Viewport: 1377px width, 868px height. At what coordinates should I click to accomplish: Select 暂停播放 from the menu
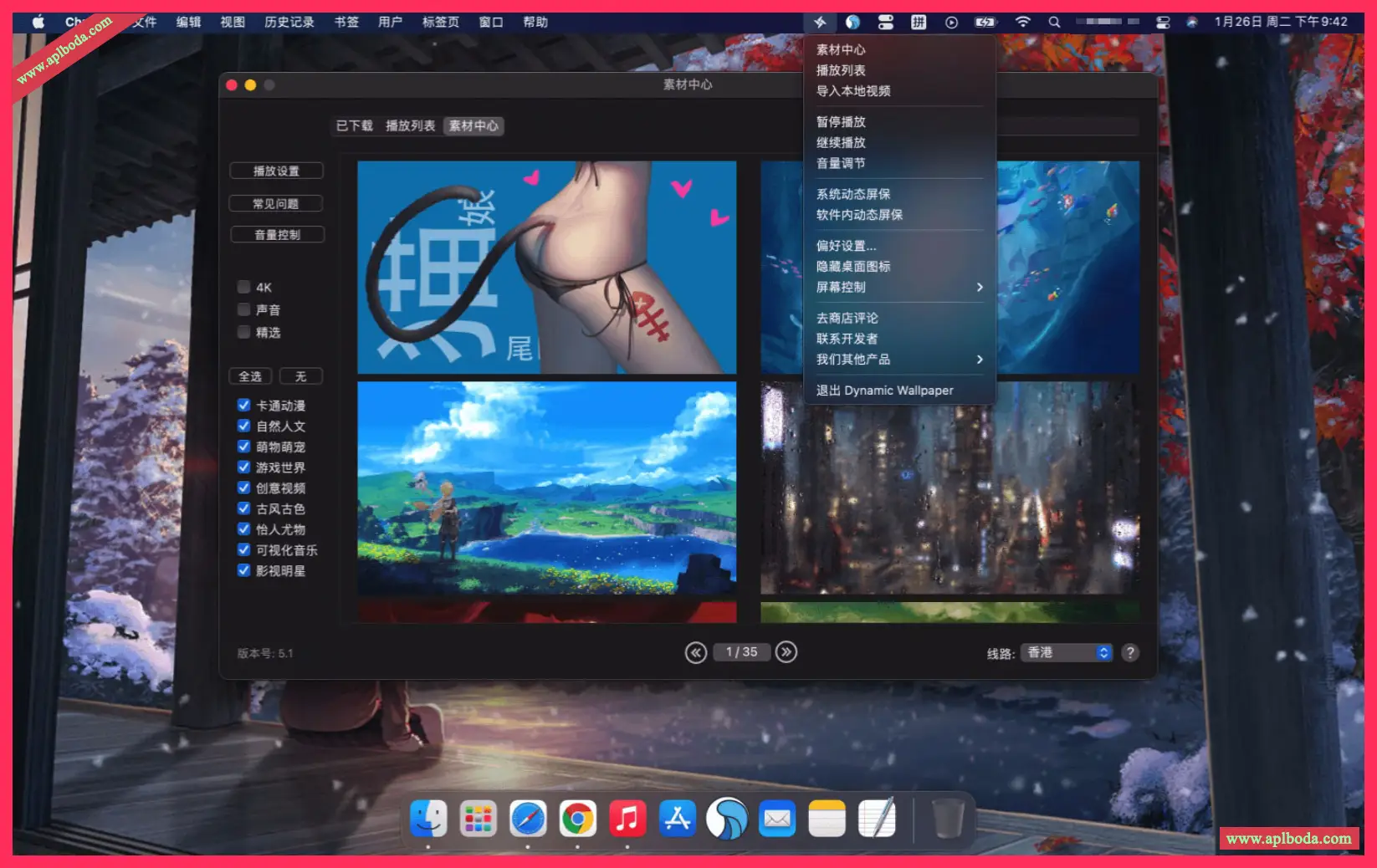coord(841,122)
